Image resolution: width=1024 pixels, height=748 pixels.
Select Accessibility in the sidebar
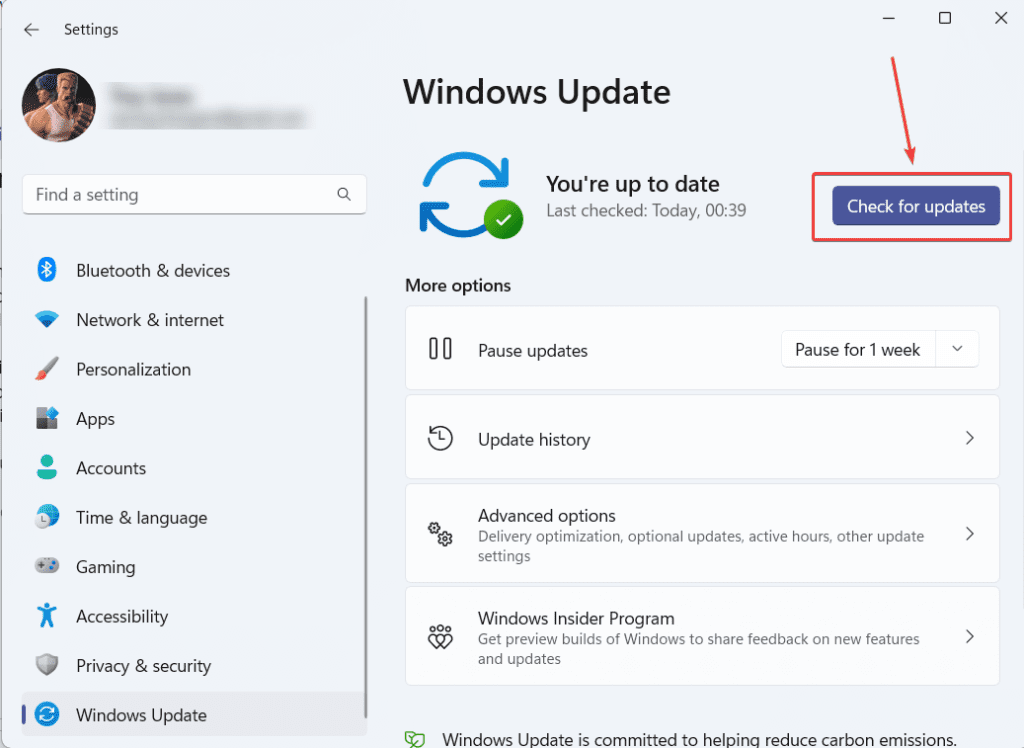[x=122, y=617]
